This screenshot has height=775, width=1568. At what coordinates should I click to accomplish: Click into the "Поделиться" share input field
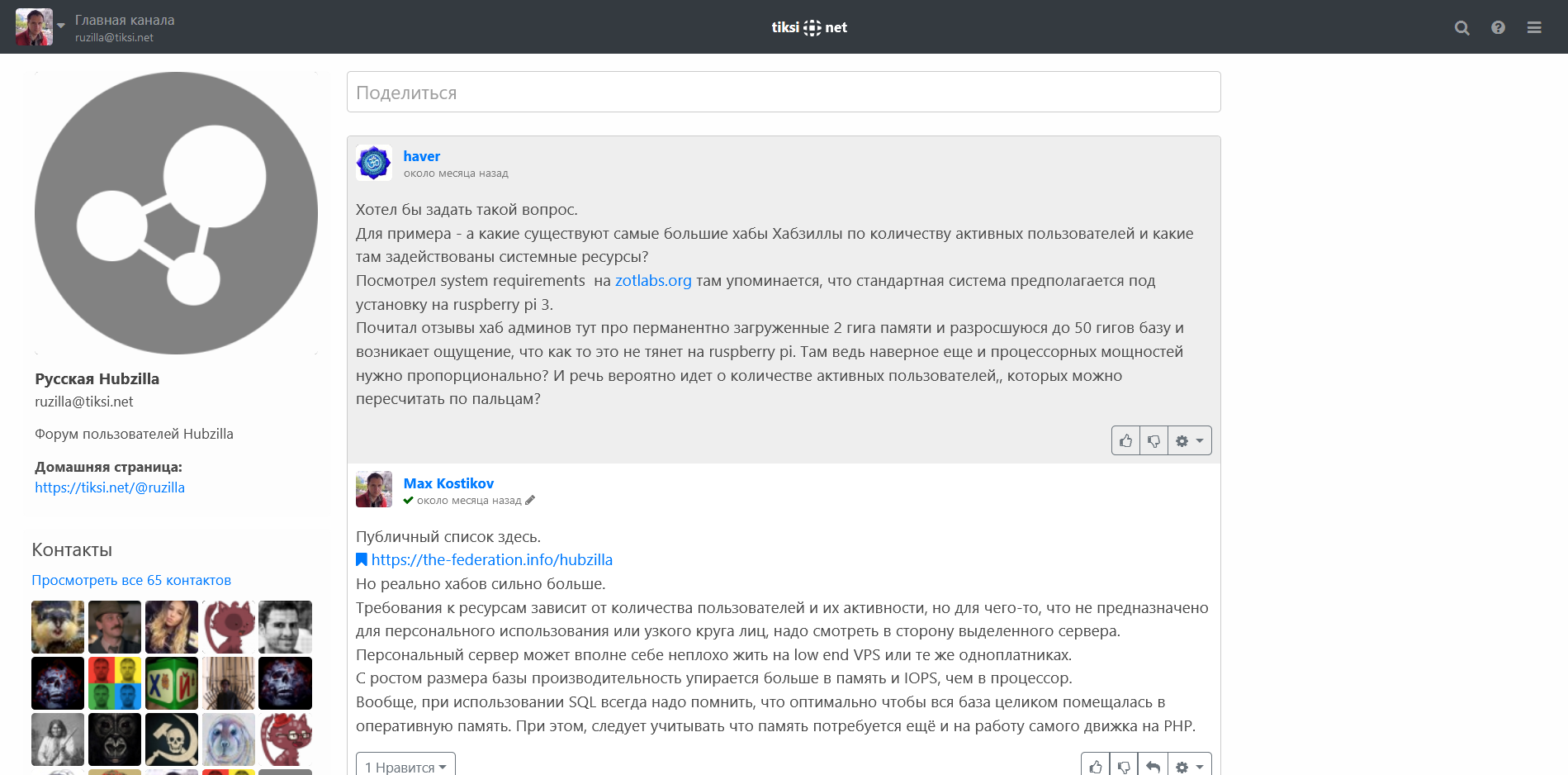pos(783,93)
